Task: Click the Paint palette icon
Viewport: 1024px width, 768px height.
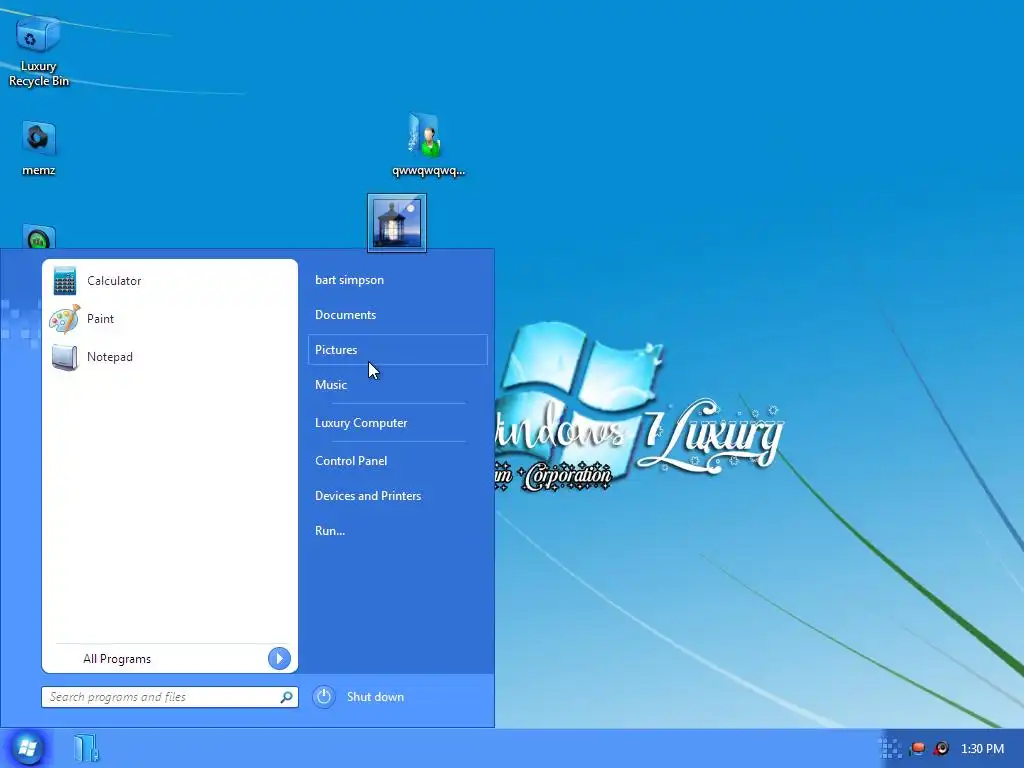Action: [65, 319]
